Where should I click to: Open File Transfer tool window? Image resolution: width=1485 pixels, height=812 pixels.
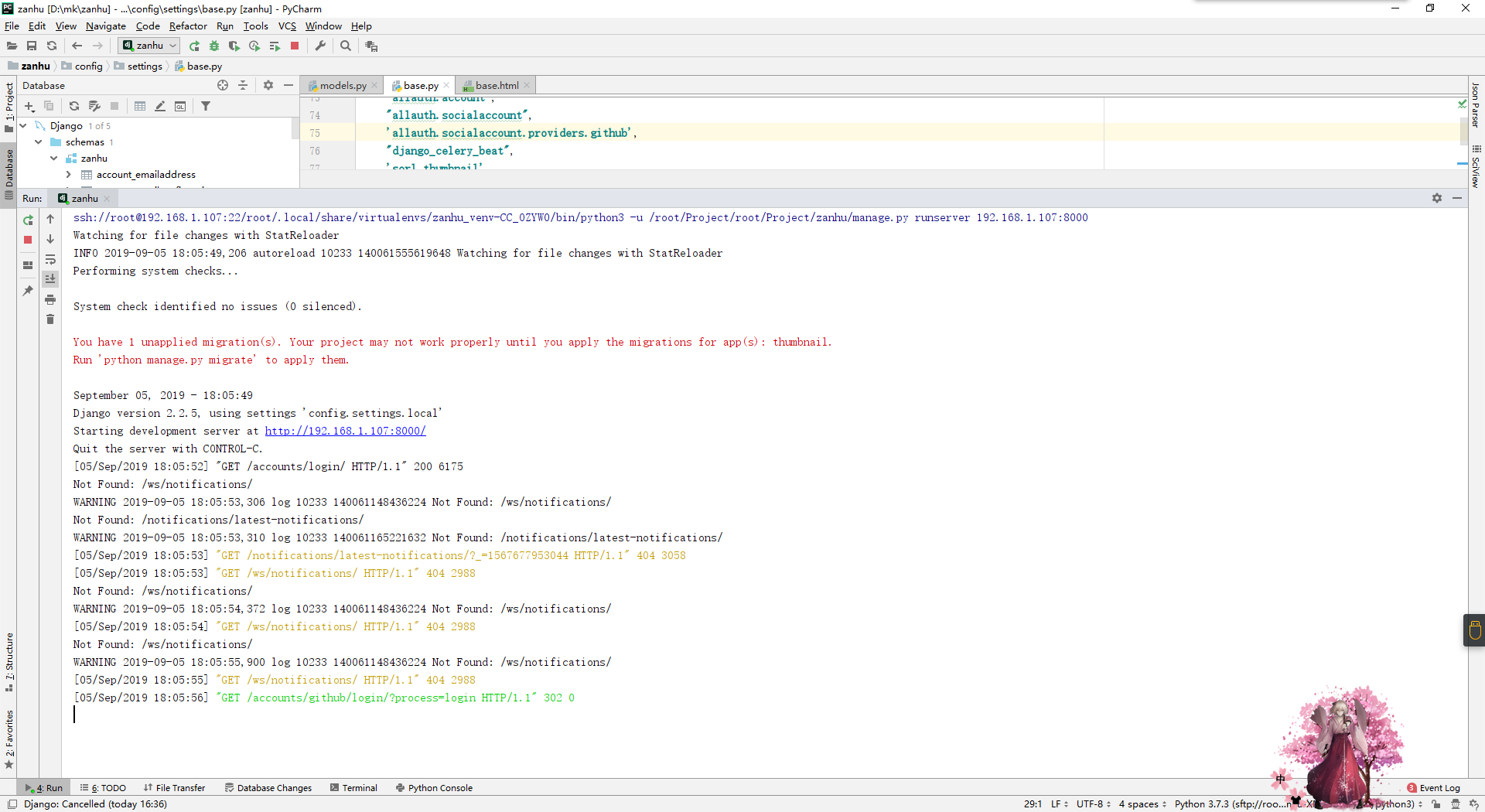point(175,788)
